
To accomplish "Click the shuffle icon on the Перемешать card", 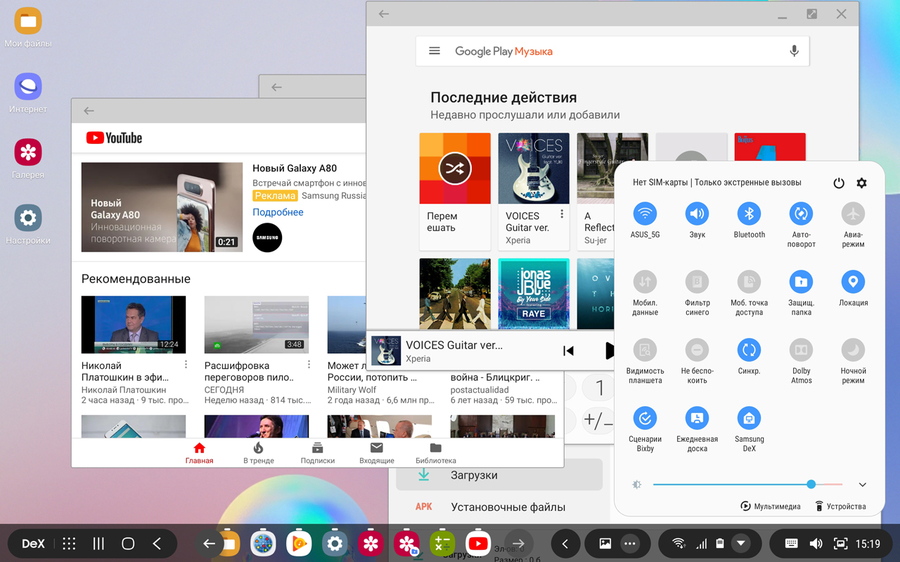I will pos(455,168).
